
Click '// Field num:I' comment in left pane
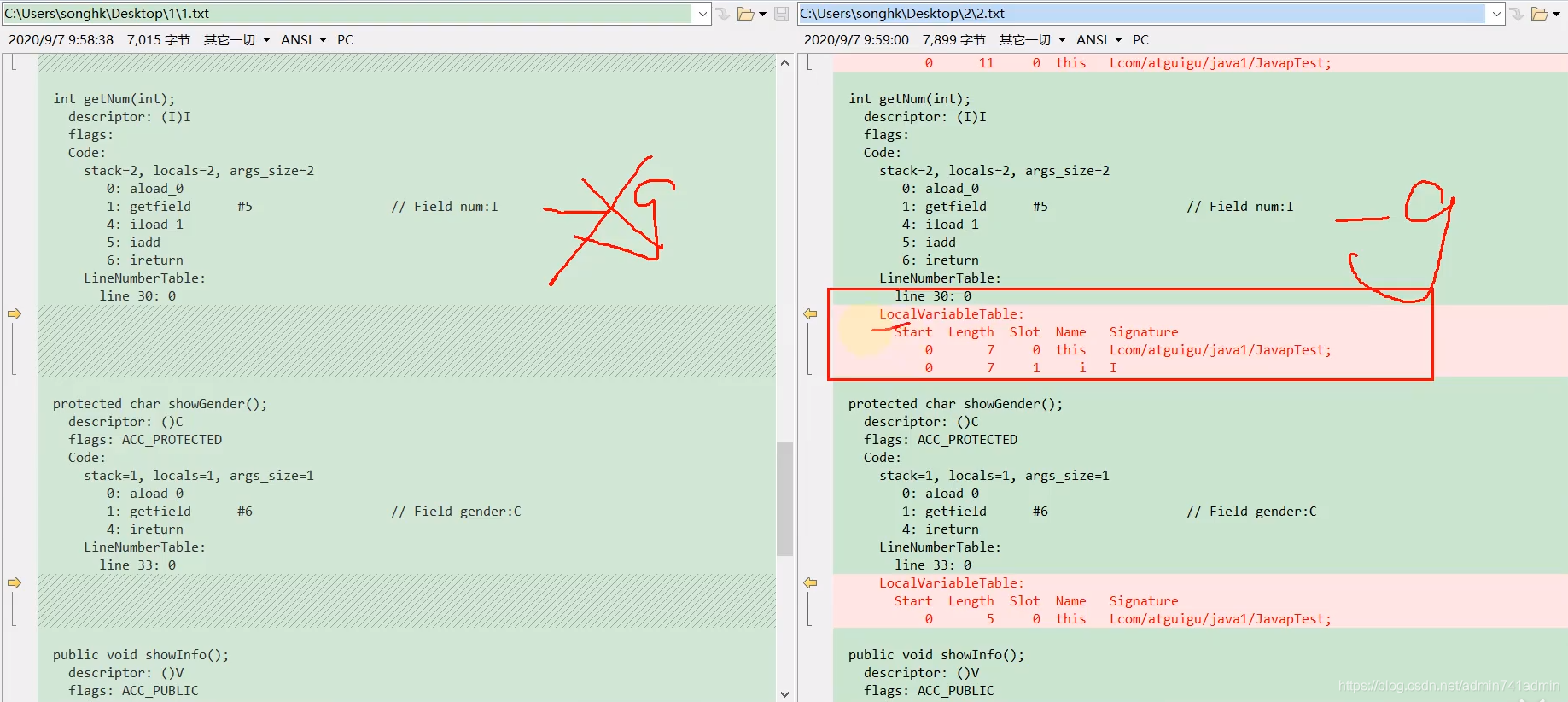445,207
